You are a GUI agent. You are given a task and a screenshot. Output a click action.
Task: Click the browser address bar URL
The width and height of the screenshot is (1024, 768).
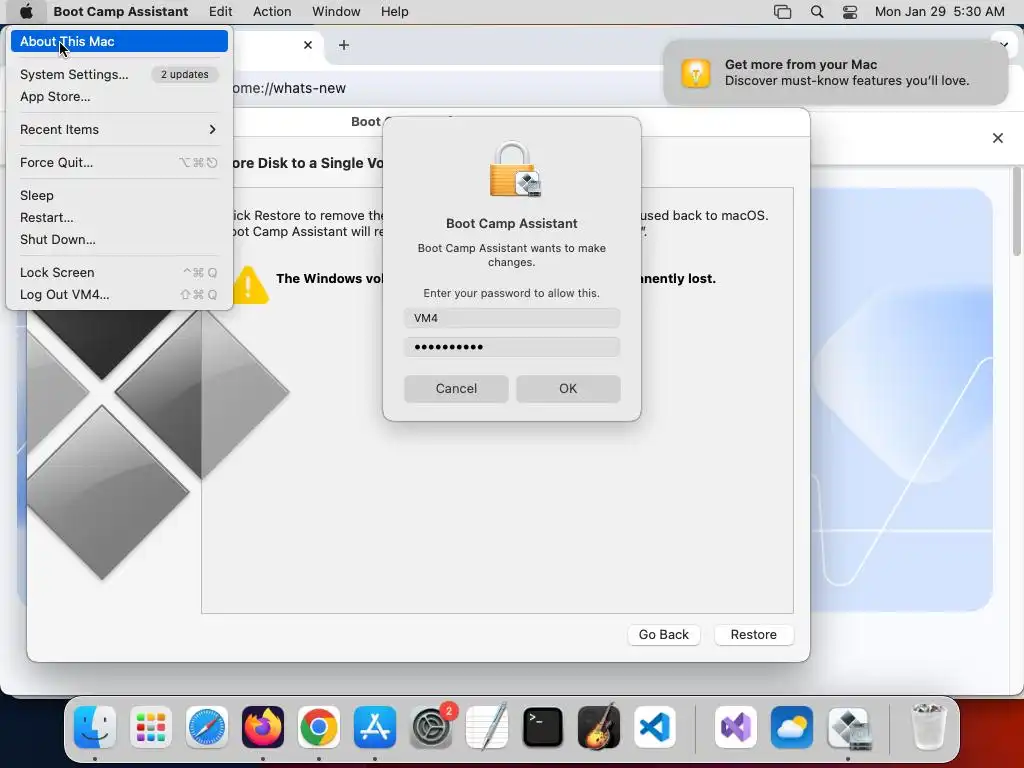289,88
